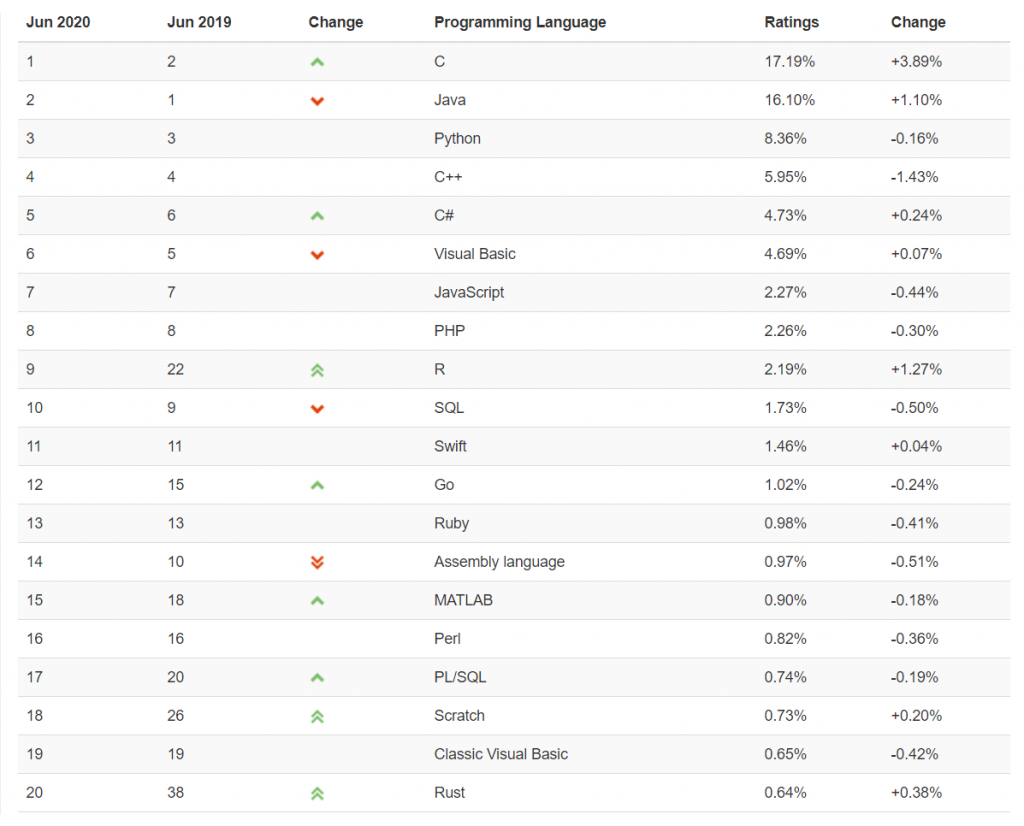Click the Programming Language column header
Screen dimensions: 1024x826
(x=520, y=22)
